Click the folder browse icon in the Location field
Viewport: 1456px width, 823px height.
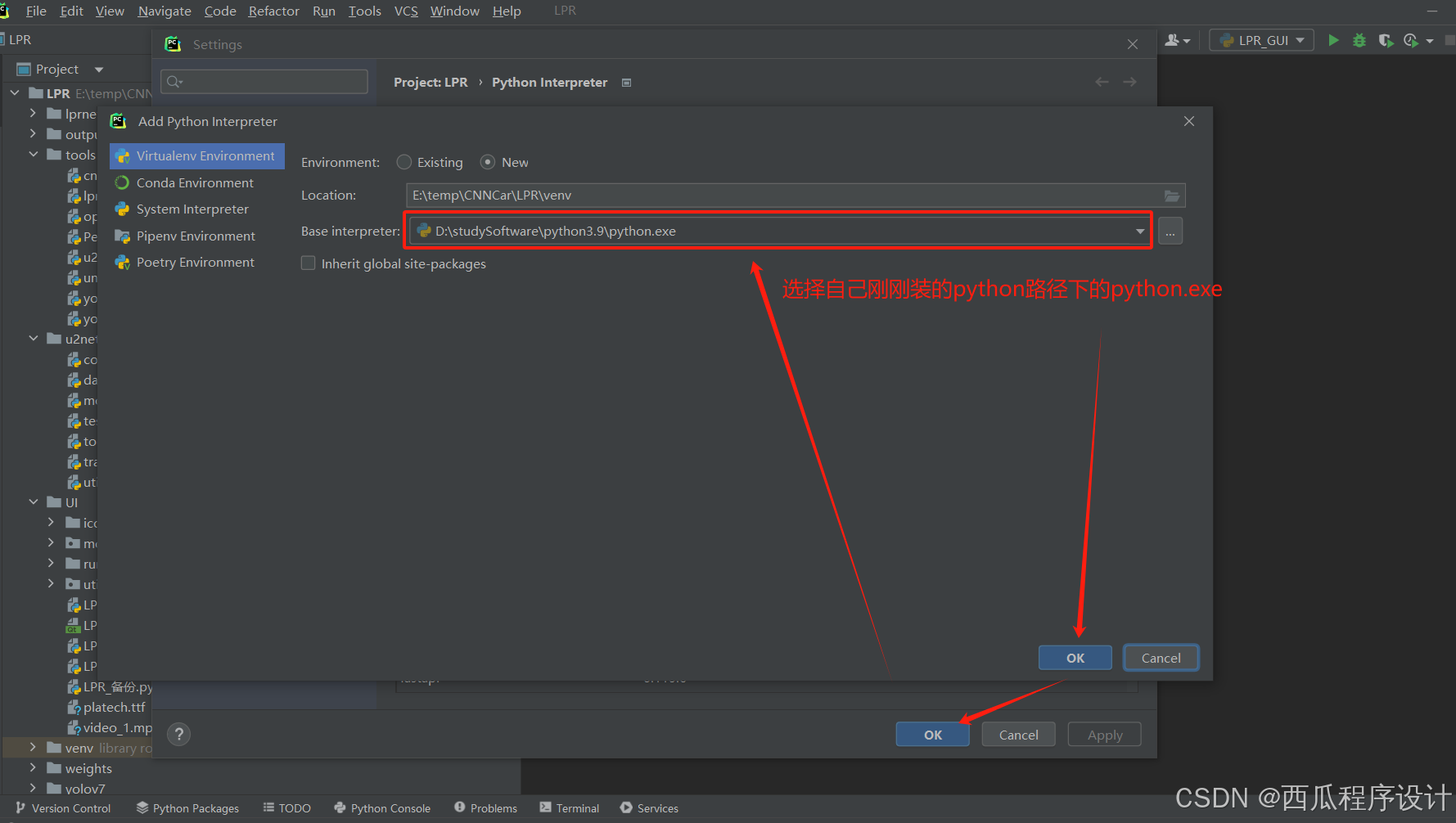tap(1172, 196)
